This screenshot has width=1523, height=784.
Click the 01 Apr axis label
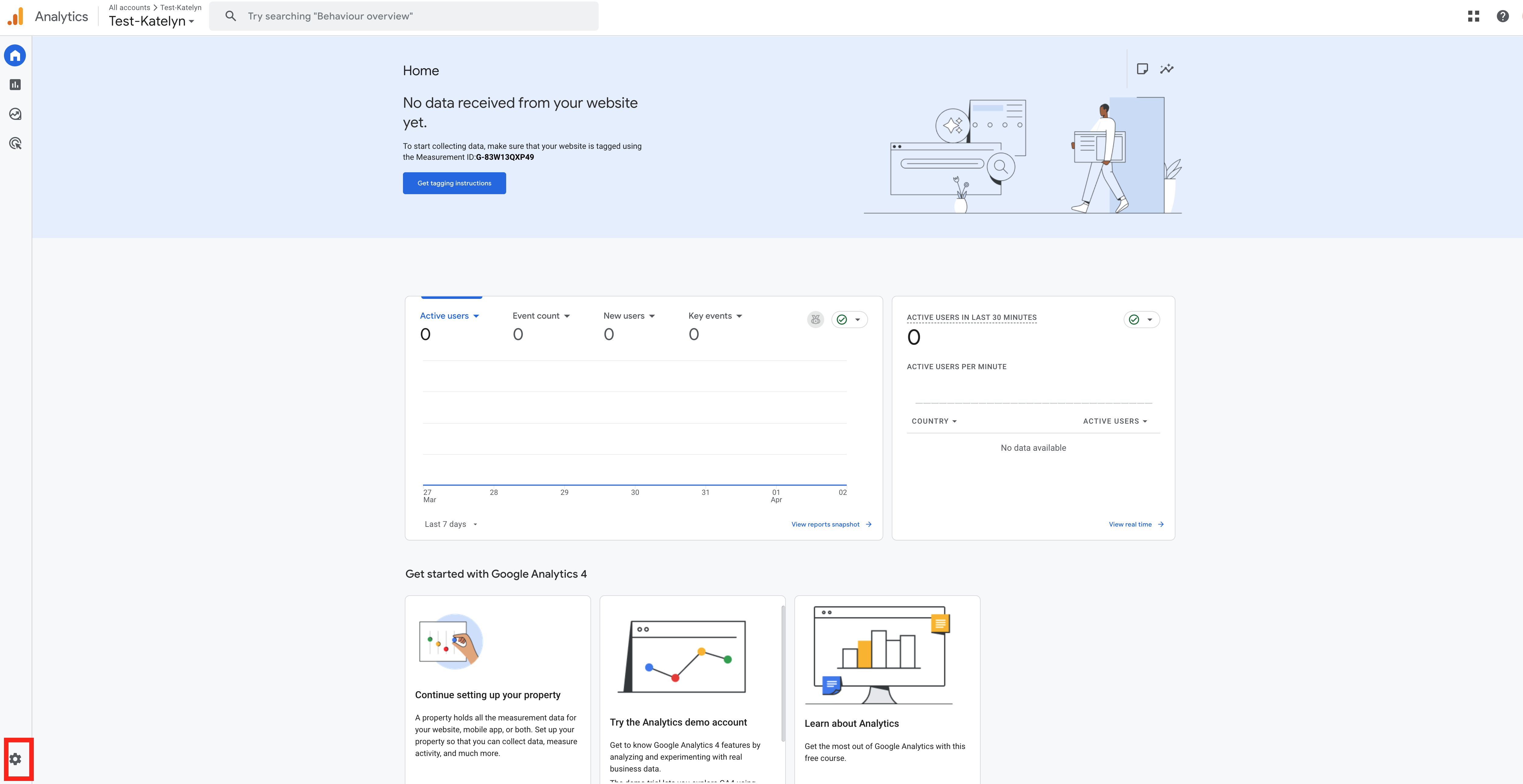[776, 496]
